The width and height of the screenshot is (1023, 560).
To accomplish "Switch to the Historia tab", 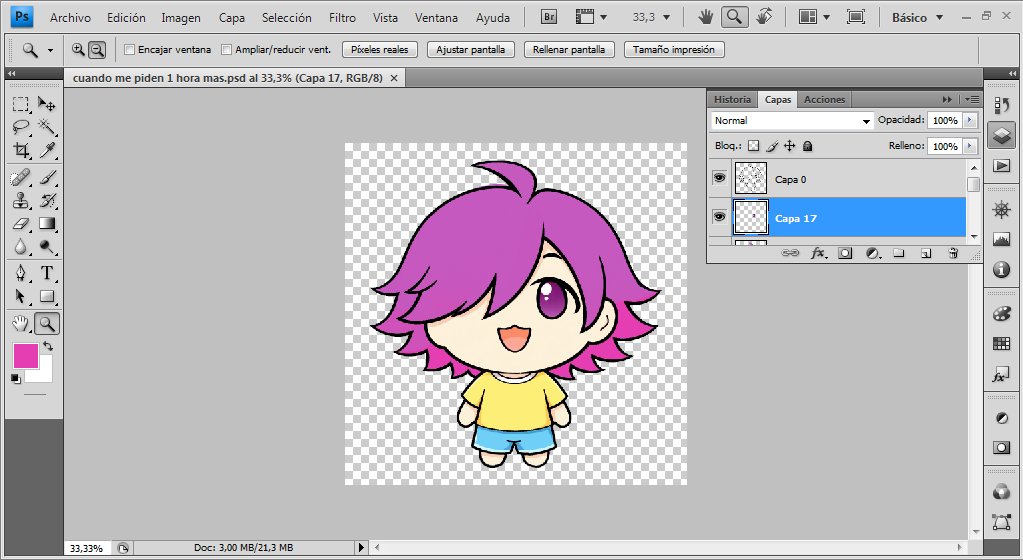I will coord(732,99).
